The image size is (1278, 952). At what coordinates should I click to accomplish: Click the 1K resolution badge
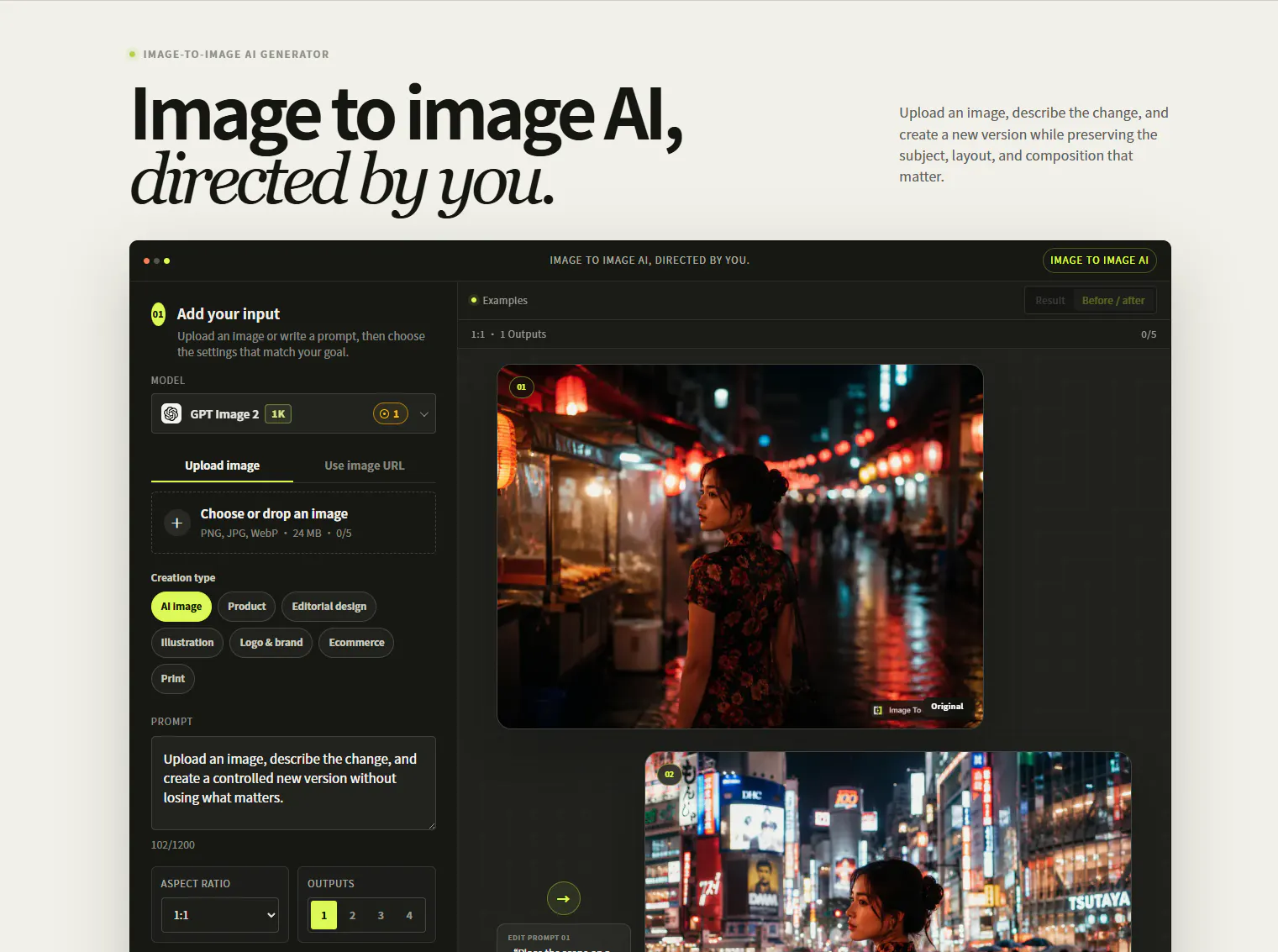278,413
